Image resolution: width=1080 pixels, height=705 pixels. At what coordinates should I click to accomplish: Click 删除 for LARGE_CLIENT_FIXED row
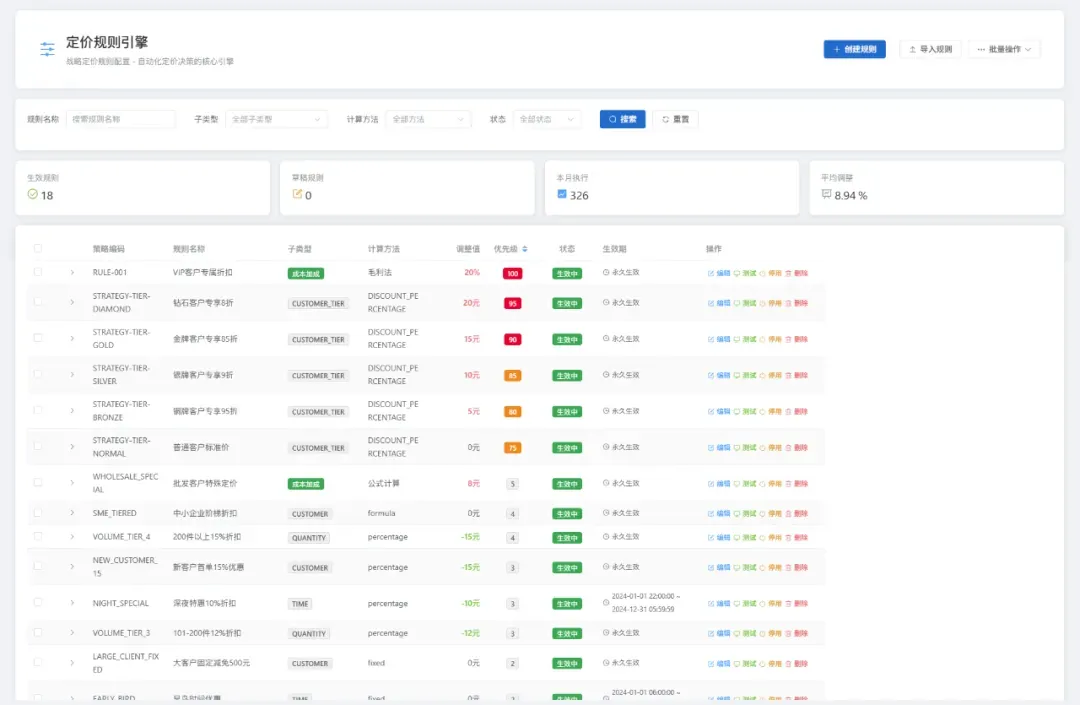point(797,664)
